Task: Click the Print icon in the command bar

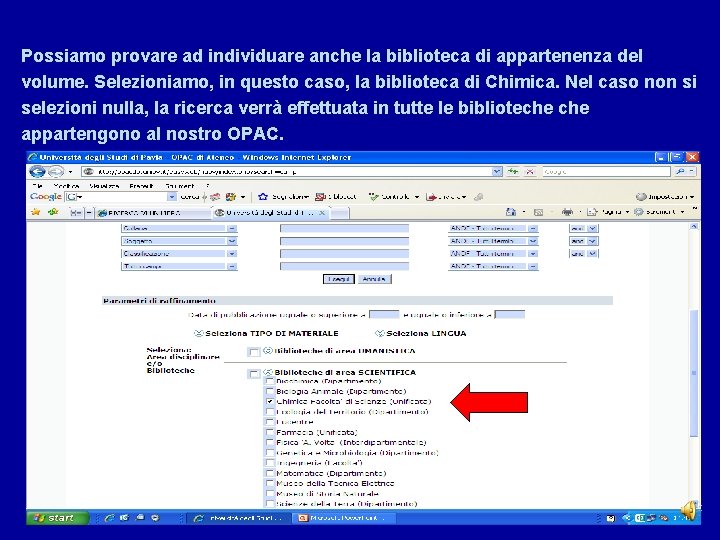Action: pyautogui.click(x=567, y=212)
